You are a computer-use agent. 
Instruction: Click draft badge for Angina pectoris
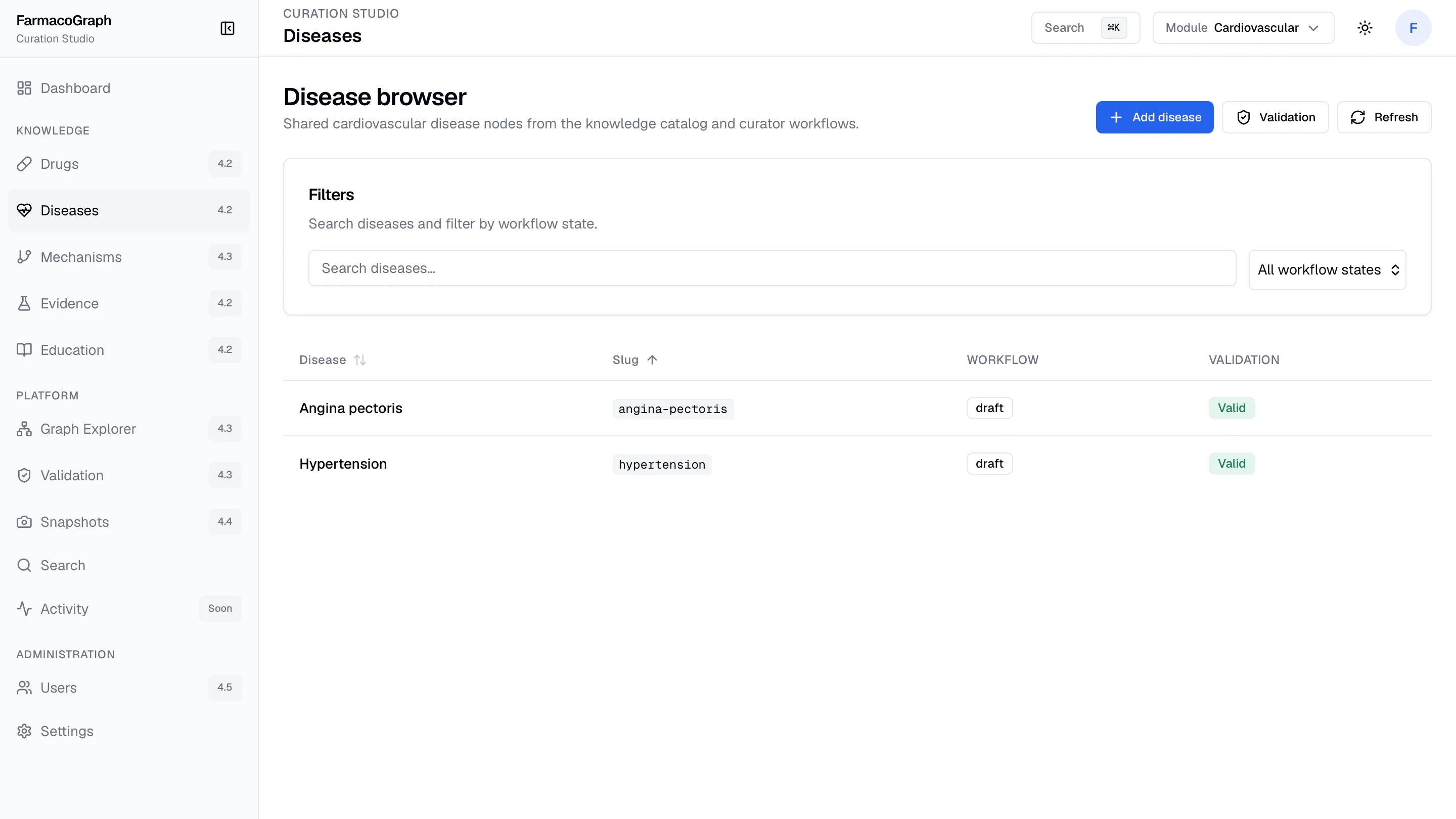[x=989, y=408]
